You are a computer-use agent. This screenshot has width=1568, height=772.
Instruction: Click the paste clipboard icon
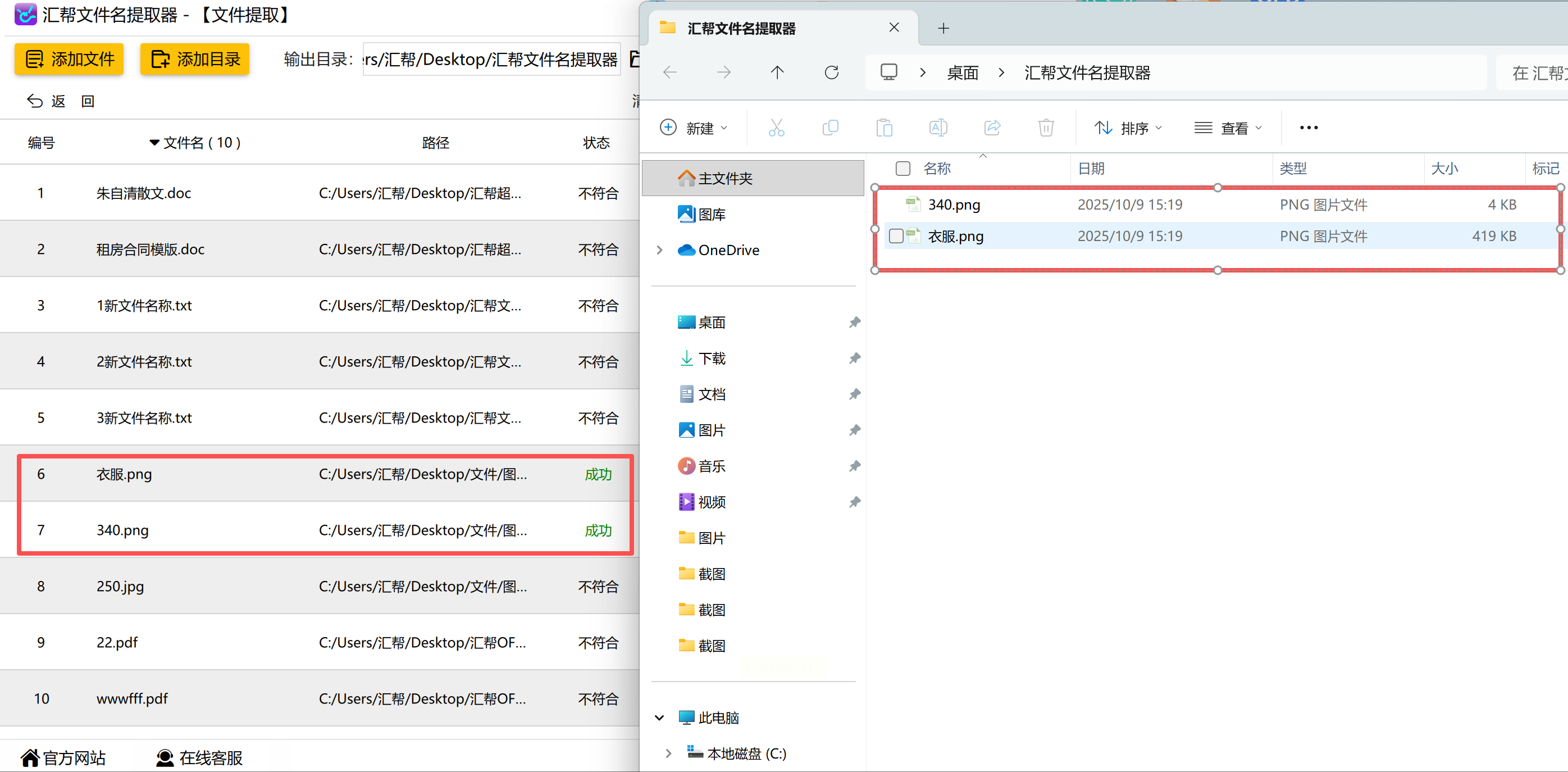tap(884, 128)
